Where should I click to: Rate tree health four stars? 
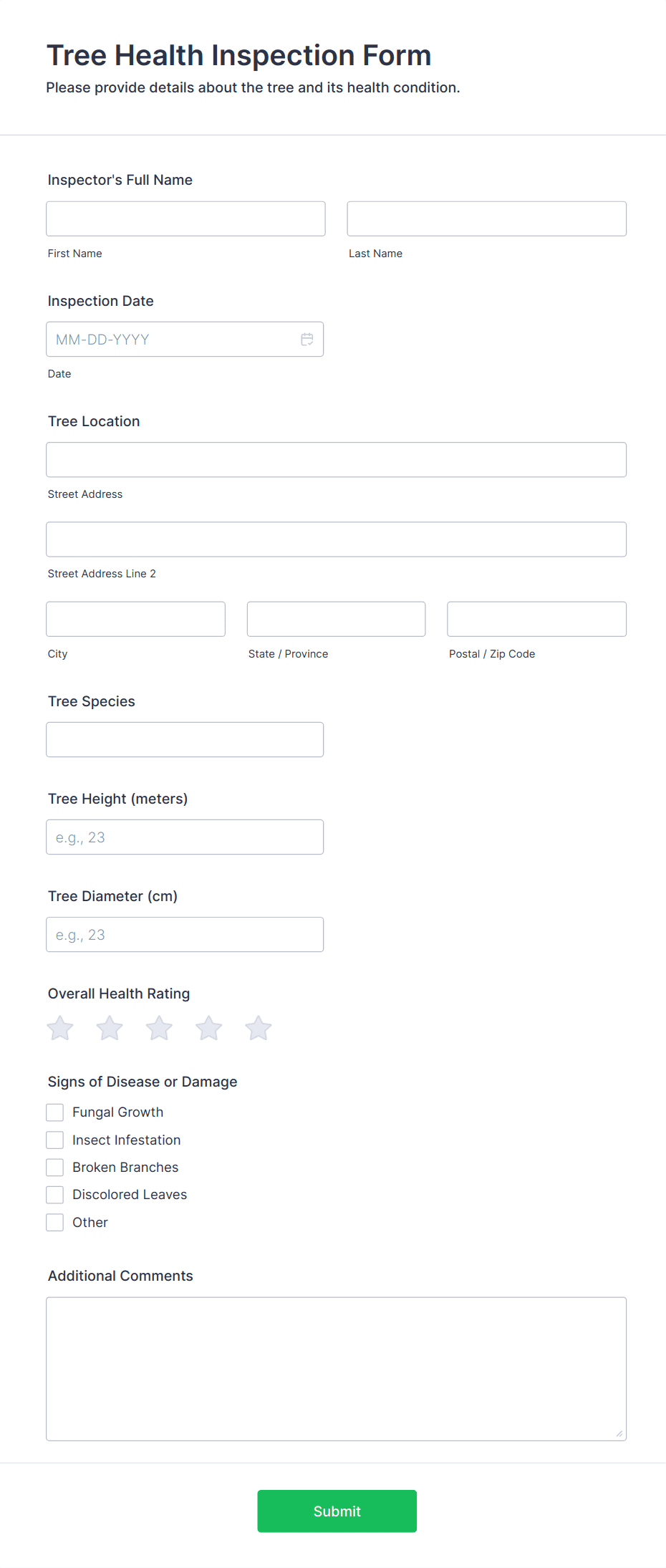(x=208, y=1027)
